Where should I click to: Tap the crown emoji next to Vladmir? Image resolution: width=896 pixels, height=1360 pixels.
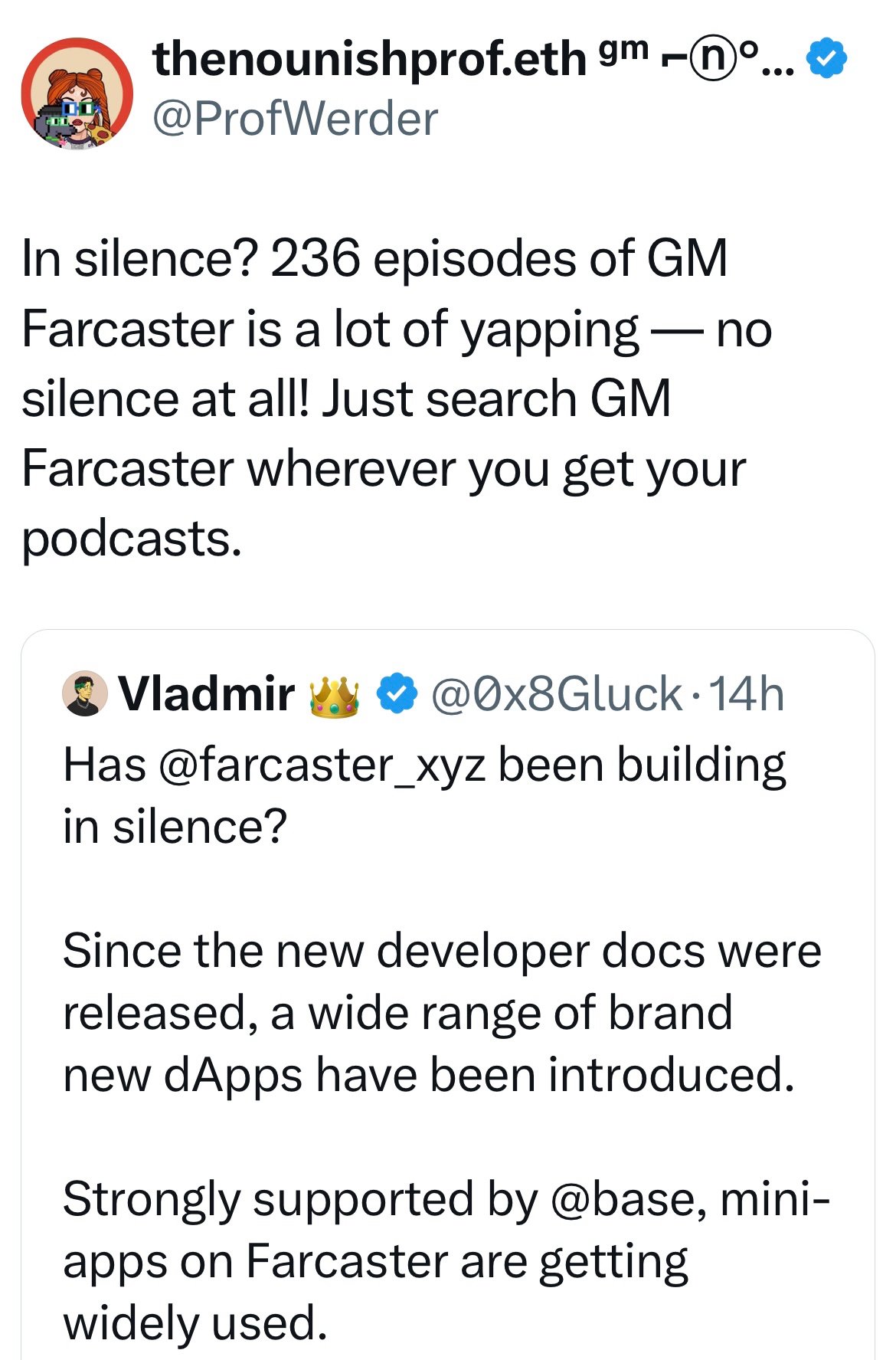click(x=335, y=696)
